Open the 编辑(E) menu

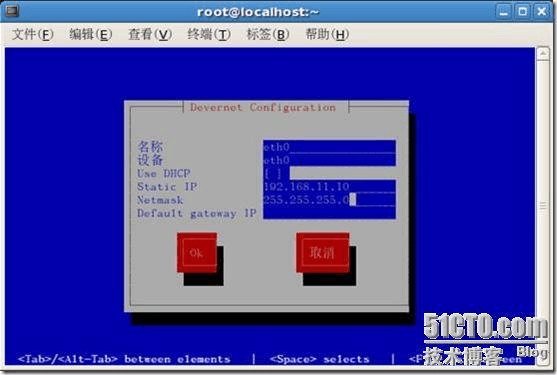point(91,35)
